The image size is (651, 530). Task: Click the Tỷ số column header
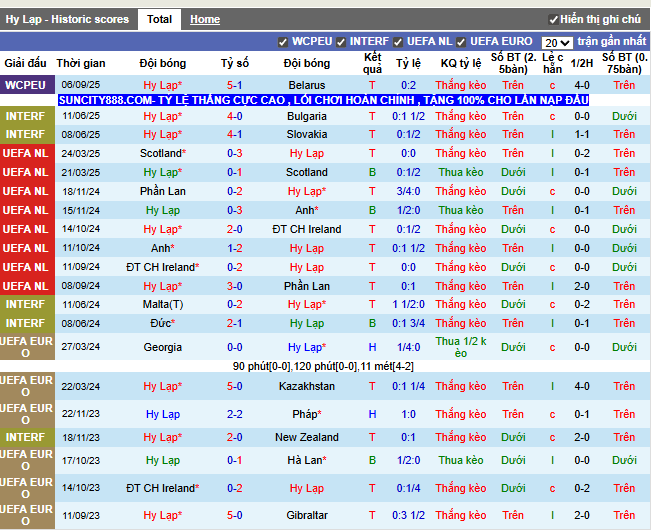pos(235,64)
